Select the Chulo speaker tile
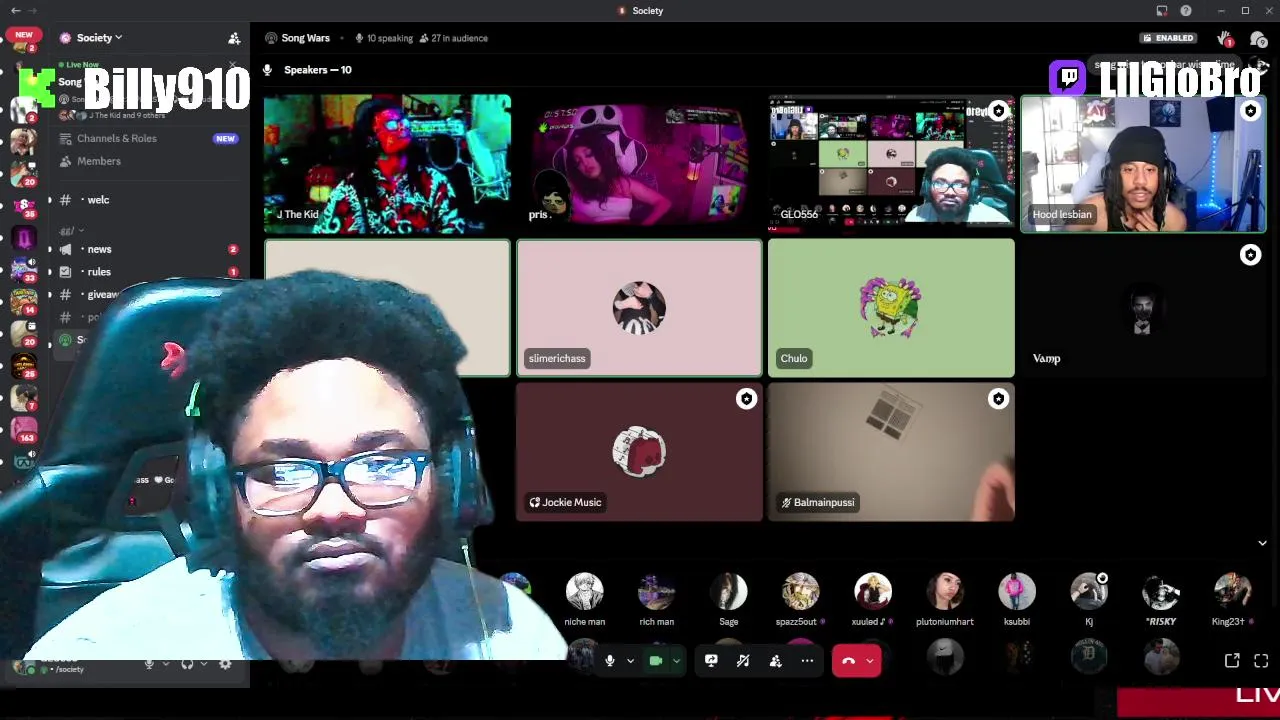 pos(891,308)
